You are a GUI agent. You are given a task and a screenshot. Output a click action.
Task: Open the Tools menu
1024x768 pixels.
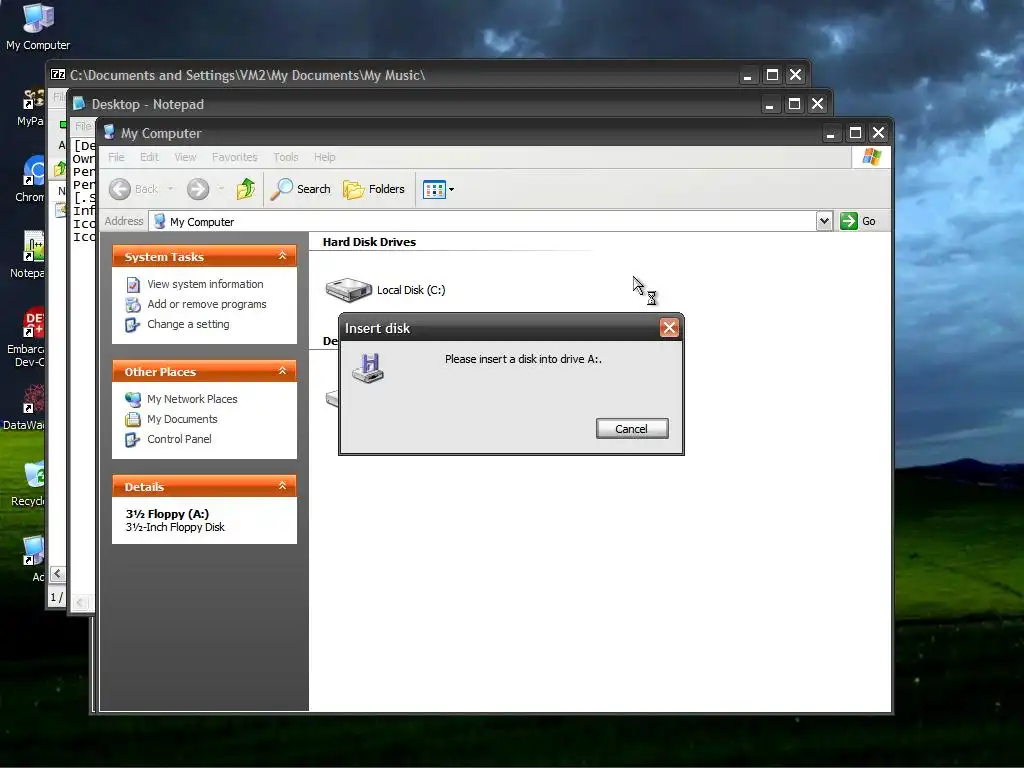point(285,157)
